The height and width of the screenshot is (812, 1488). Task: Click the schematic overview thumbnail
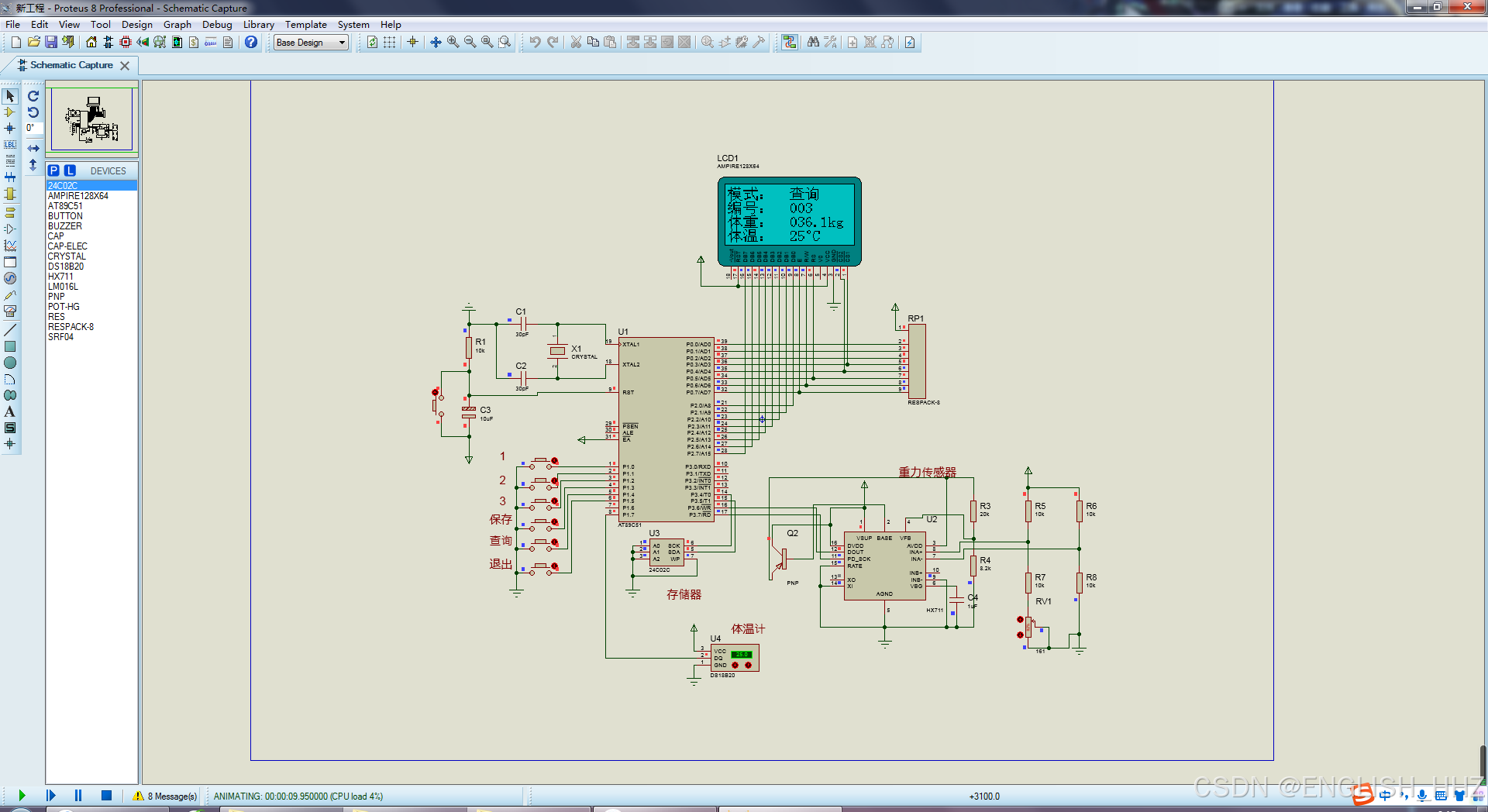tap(91, 119)
